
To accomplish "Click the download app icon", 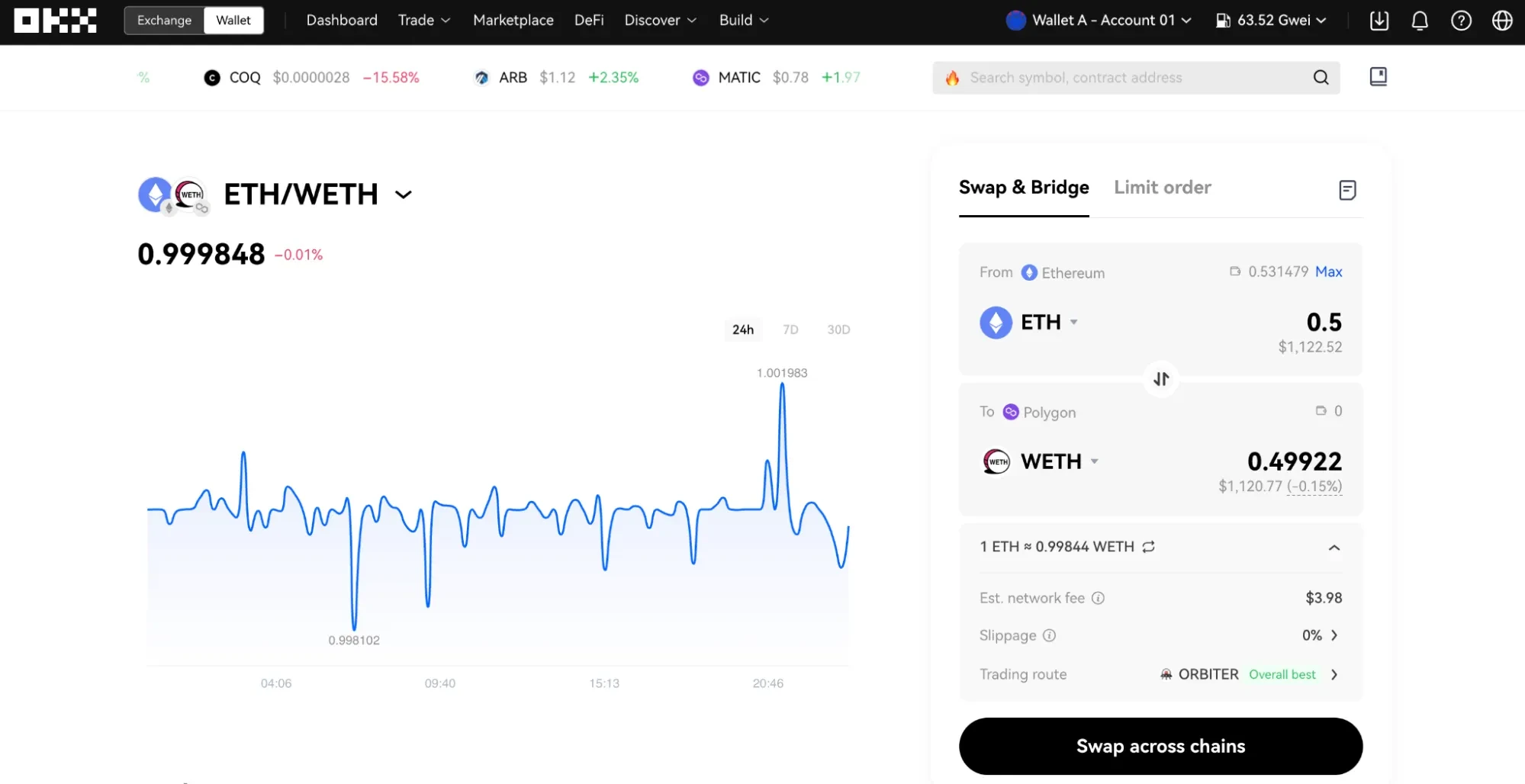I will tap(1379, 21).
